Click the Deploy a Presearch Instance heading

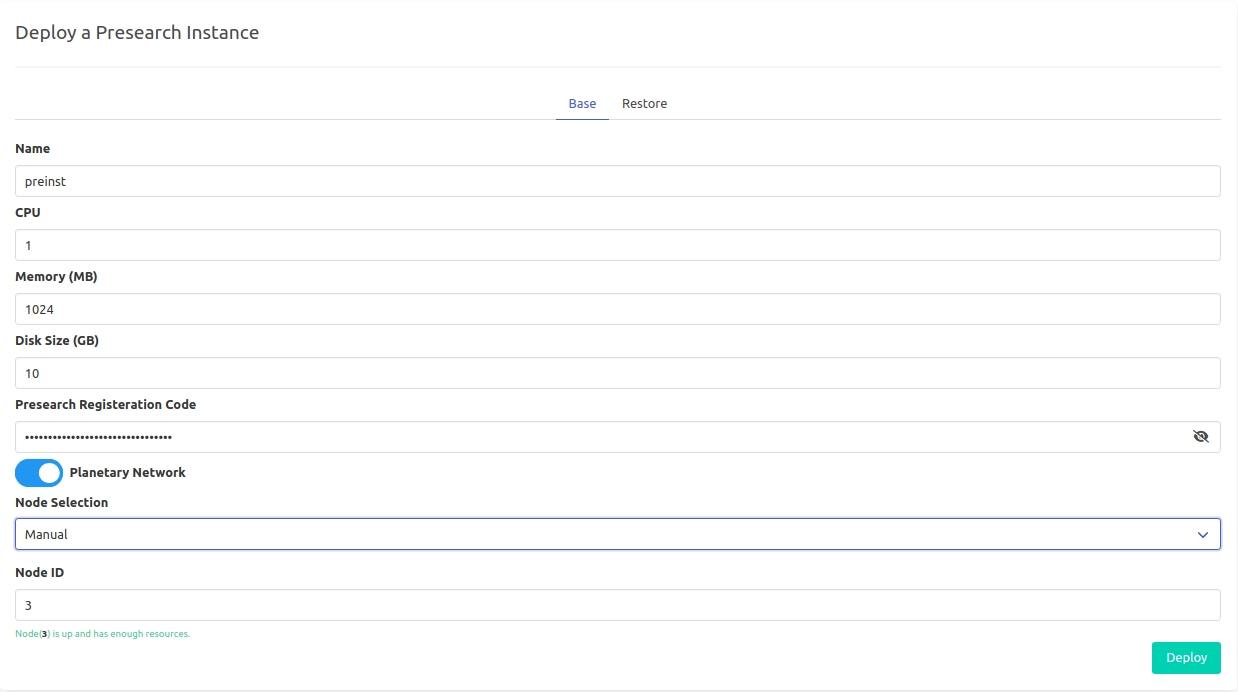click(x=137, y=33)
